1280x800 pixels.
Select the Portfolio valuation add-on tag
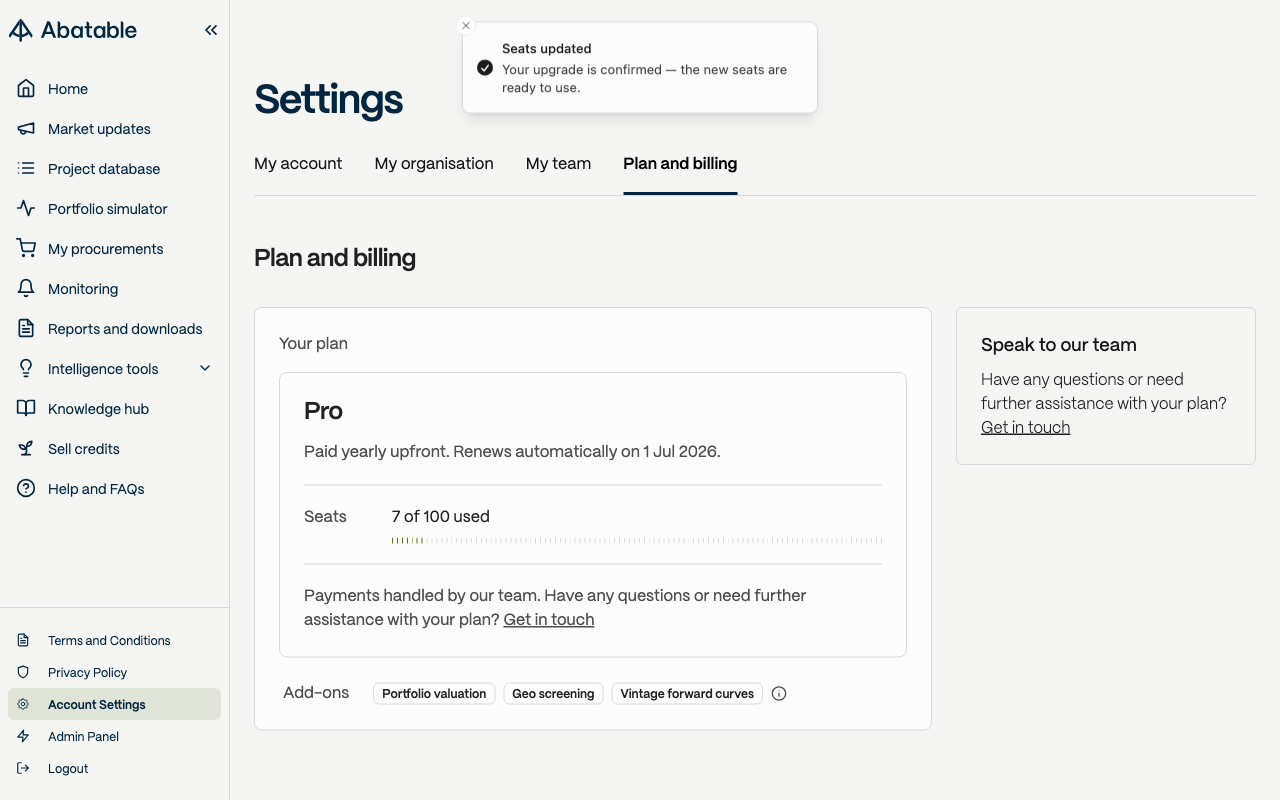pos(434,694)
